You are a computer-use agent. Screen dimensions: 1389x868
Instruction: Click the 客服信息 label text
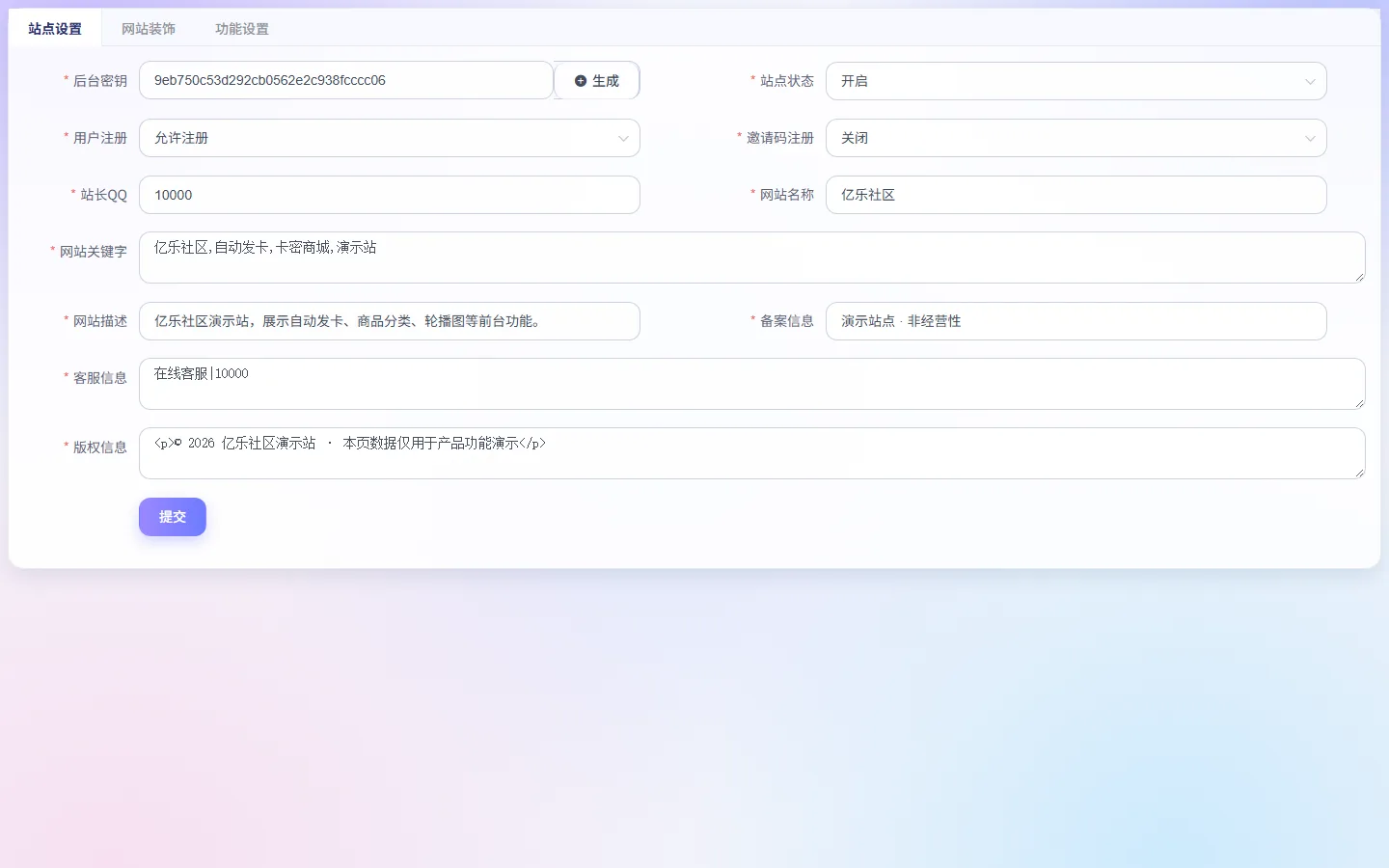tap(100, 378)
